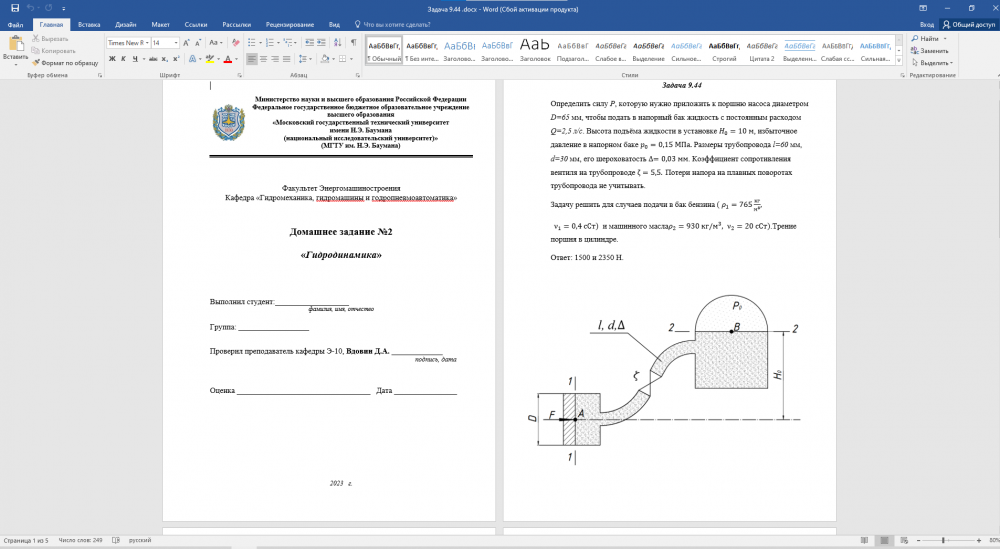Click the Redo icon in the quick access toolbar
This screenshot has height=549, width=1000.
pos(48,8)
